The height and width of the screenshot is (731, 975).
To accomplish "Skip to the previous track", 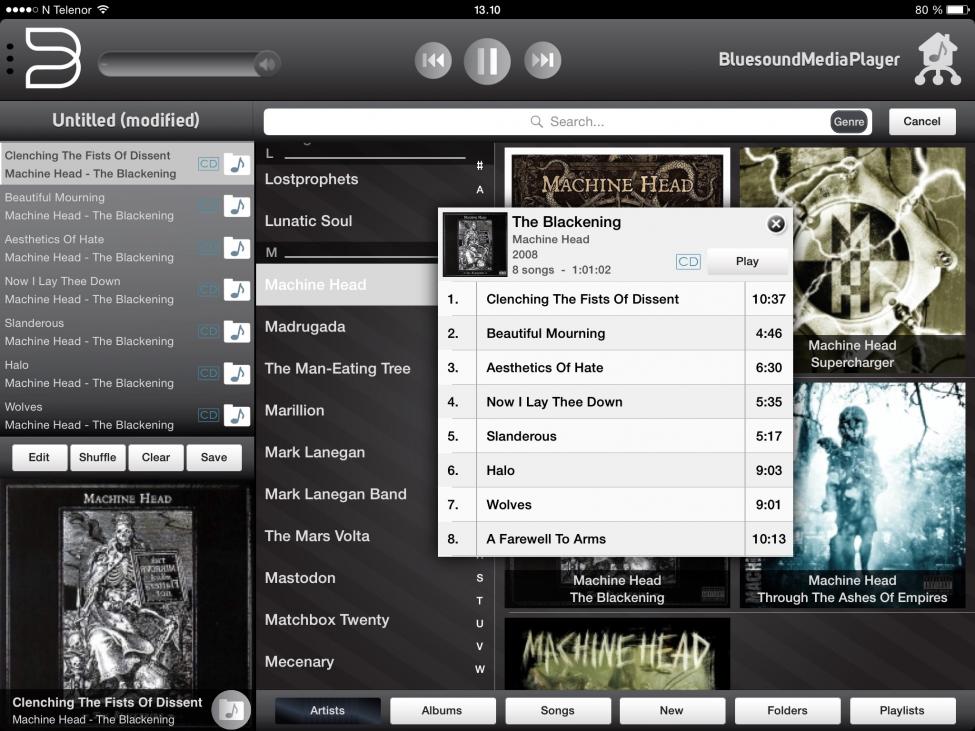I will 433,60.
